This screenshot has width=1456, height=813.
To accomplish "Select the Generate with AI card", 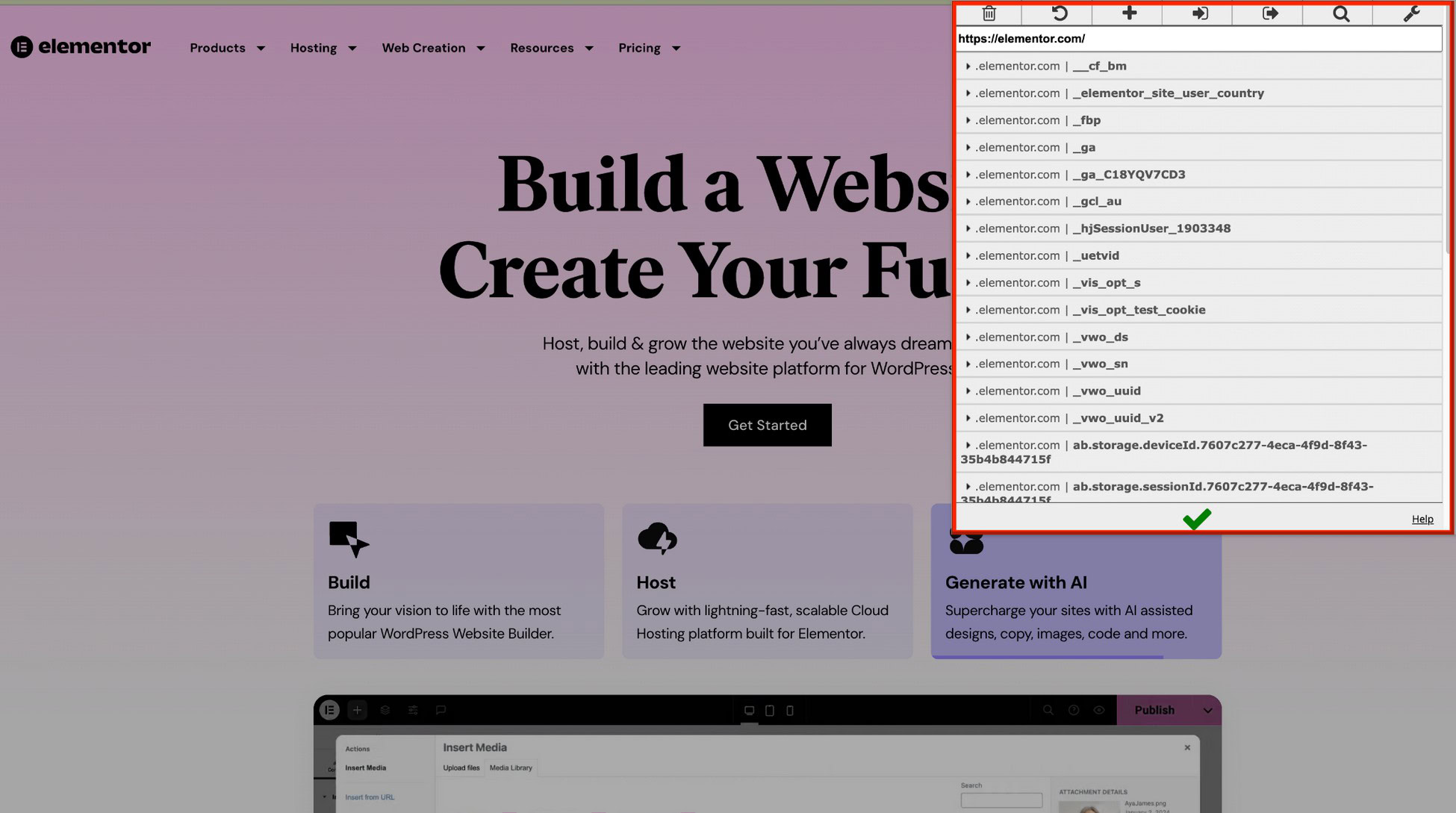I will 1076,595.
